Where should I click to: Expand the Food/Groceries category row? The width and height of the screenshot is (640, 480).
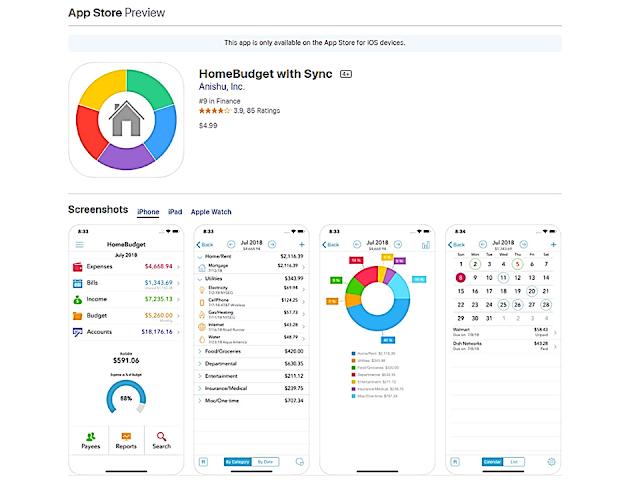click(x=251, y=351)
